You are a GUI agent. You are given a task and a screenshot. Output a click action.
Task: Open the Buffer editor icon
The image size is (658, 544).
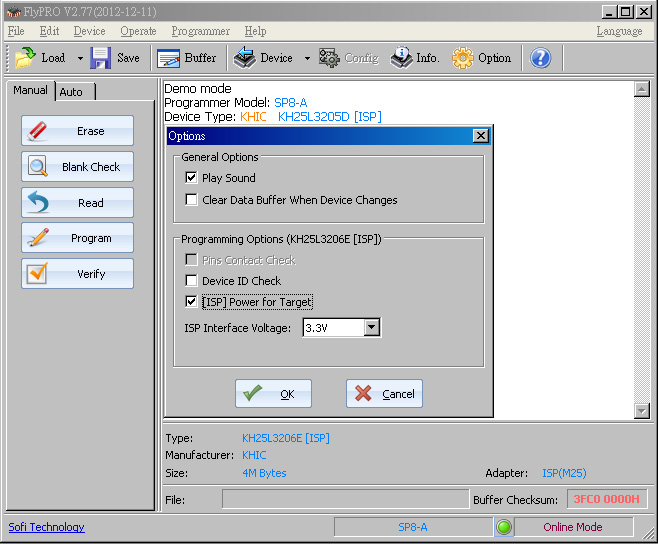pyautogui.click(x=168, y=58)
